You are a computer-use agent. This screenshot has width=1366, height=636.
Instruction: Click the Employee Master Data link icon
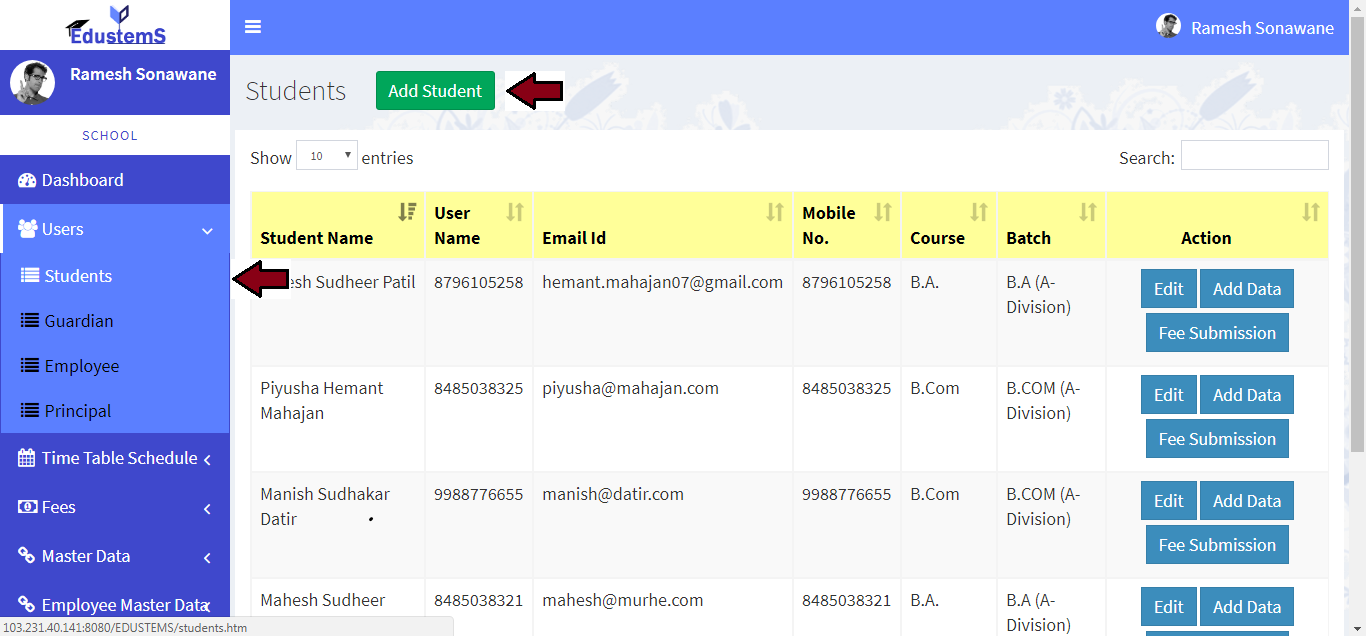(x=27, y=605)
